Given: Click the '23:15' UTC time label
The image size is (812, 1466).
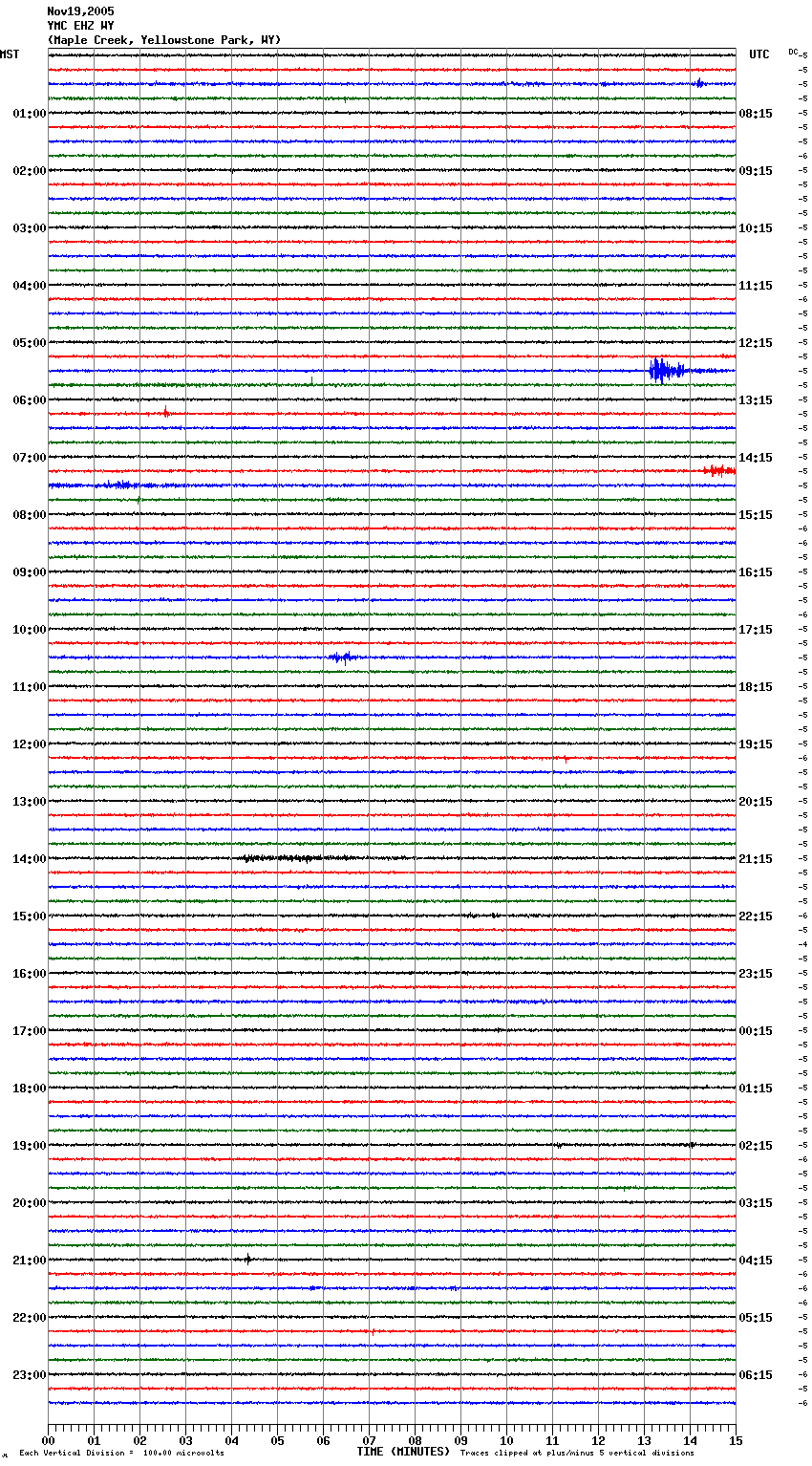Looking at the screenshot, I should click(x=756, y=974).
